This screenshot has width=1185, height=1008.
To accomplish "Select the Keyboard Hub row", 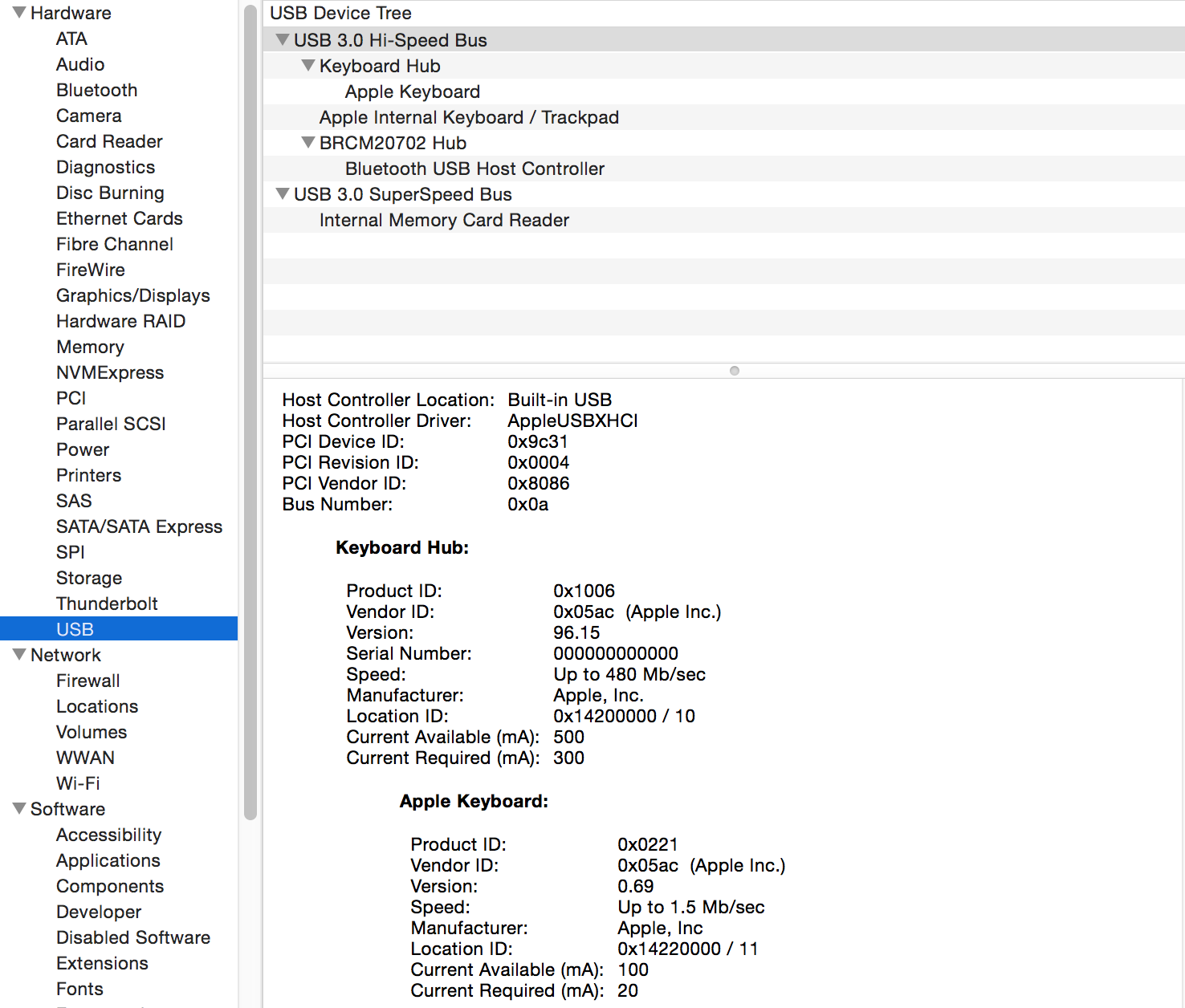I will click(723, 66).
